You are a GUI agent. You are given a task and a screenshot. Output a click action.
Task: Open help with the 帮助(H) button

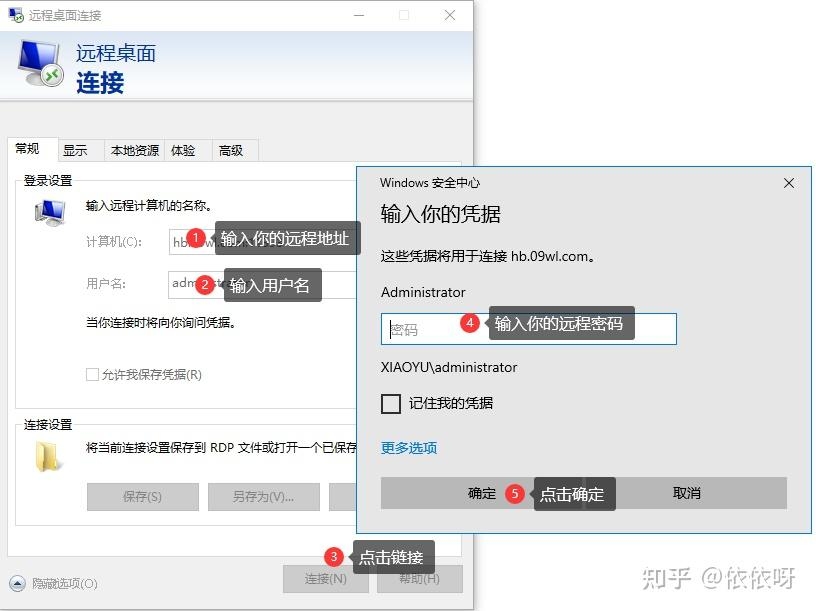[421, 580]
